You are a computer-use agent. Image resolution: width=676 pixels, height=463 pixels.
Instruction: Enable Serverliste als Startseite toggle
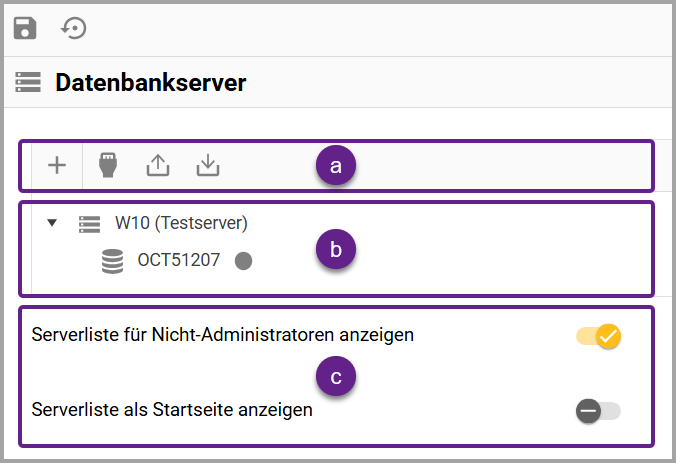pyautogui.click(x=598, y=410)
